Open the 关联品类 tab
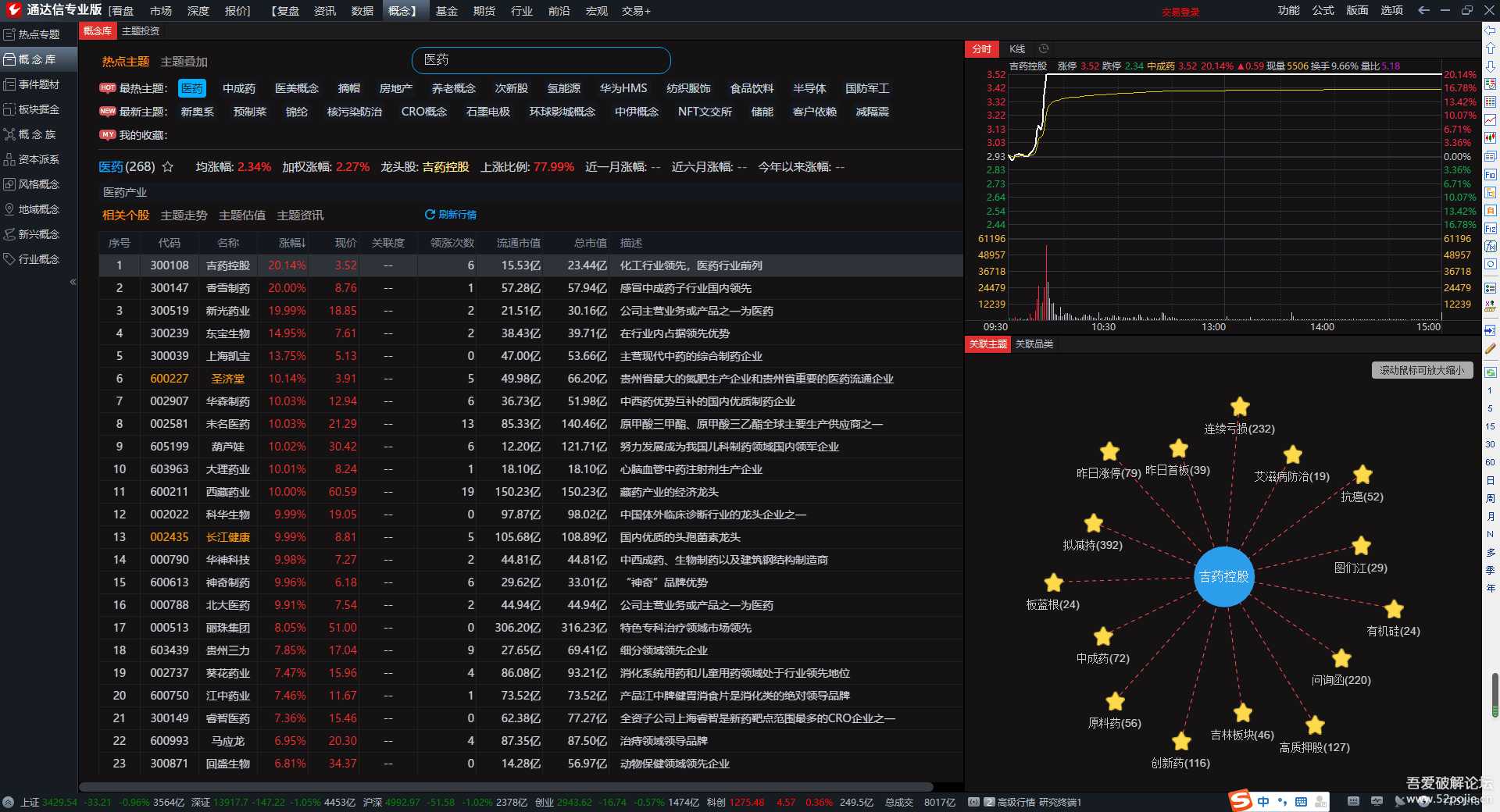1500x812 pixels. point(1034,344)
